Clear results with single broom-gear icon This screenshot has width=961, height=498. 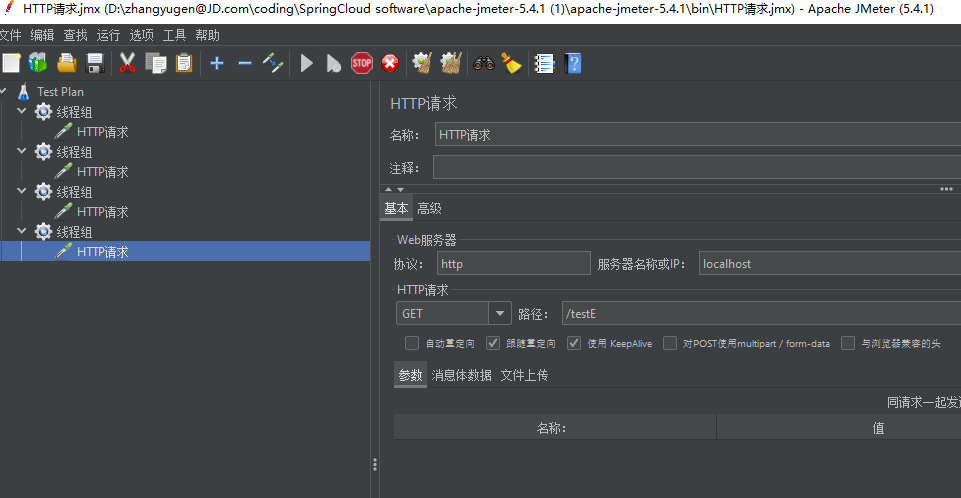422,63
